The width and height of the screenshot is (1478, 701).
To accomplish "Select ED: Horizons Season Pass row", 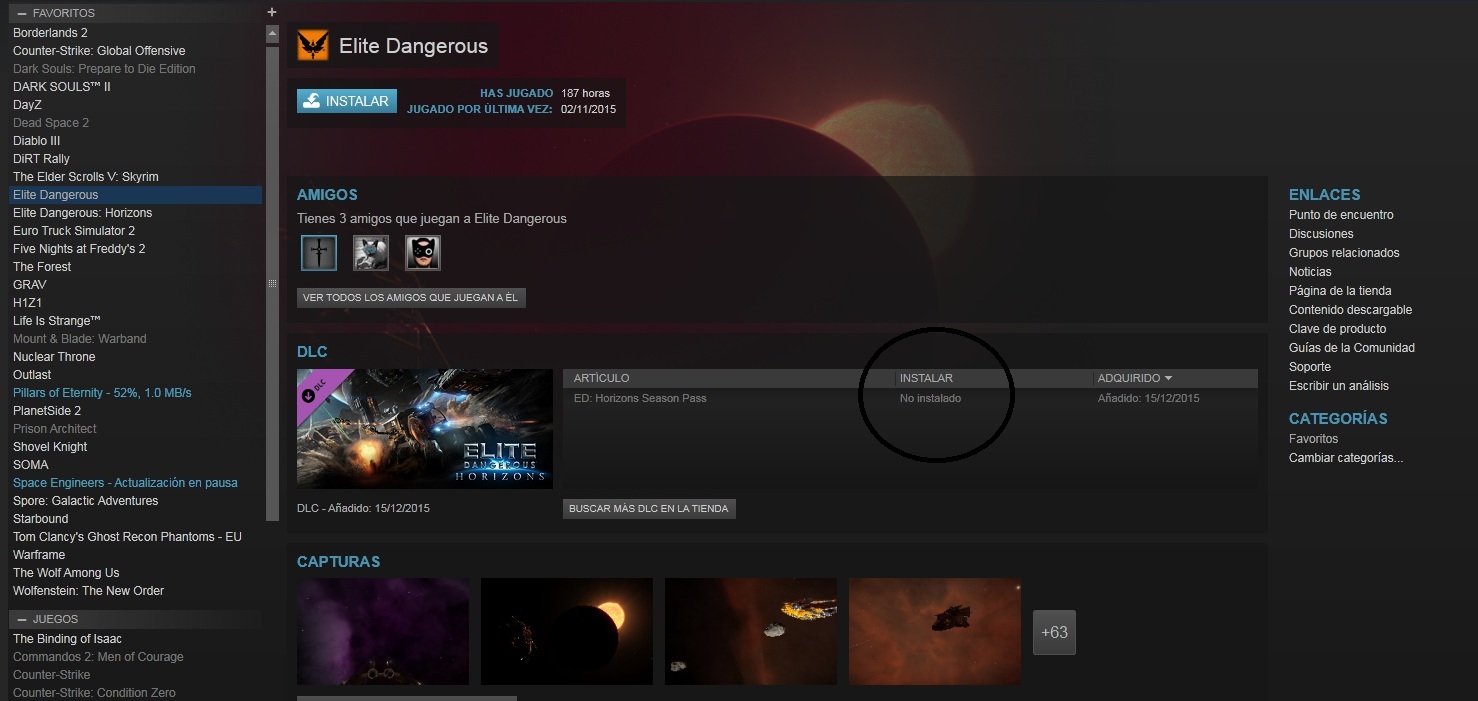I will point(910,398).
